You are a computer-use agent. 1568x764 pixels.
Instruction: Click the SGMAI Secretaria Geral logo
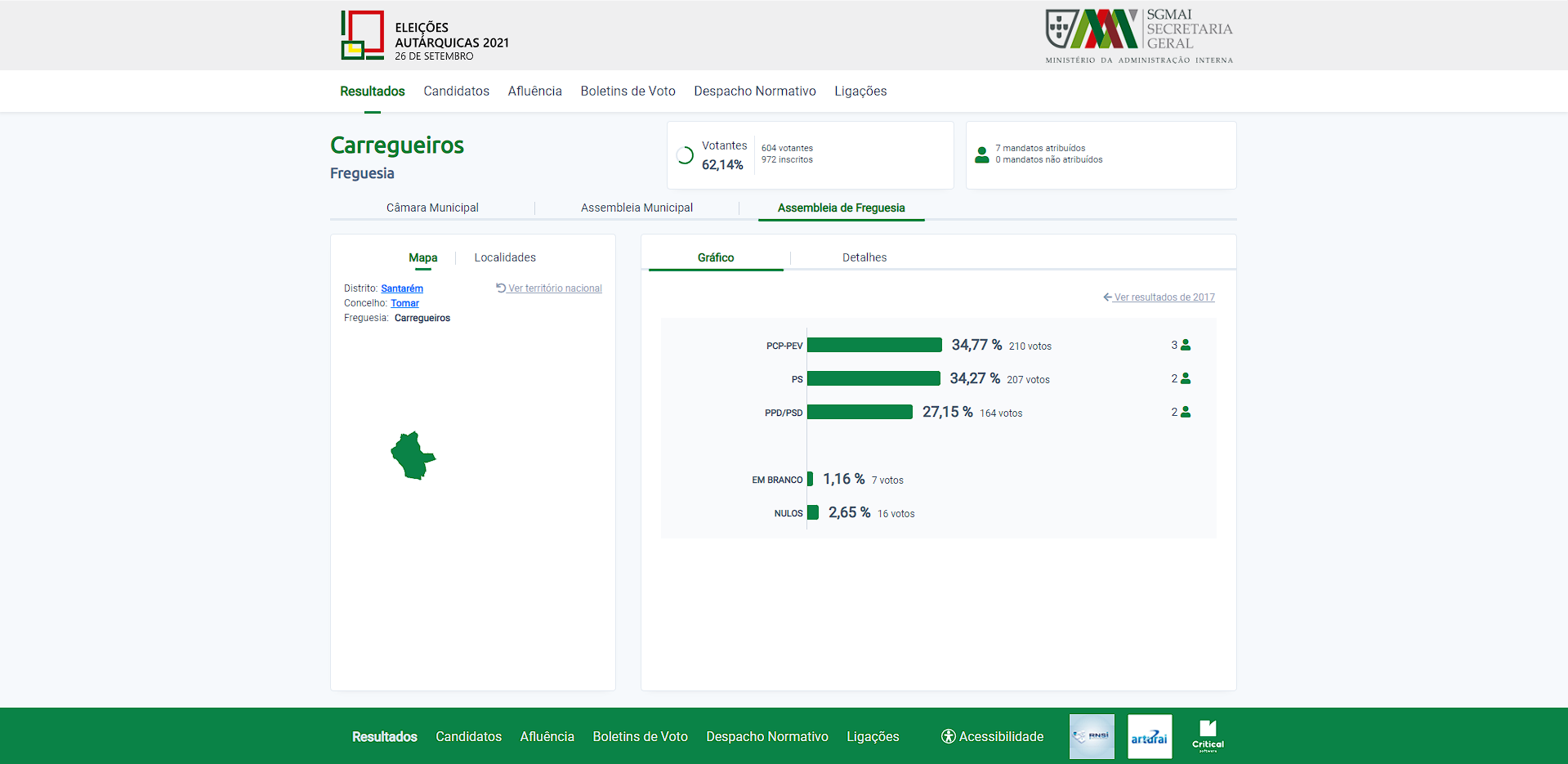1139,36
